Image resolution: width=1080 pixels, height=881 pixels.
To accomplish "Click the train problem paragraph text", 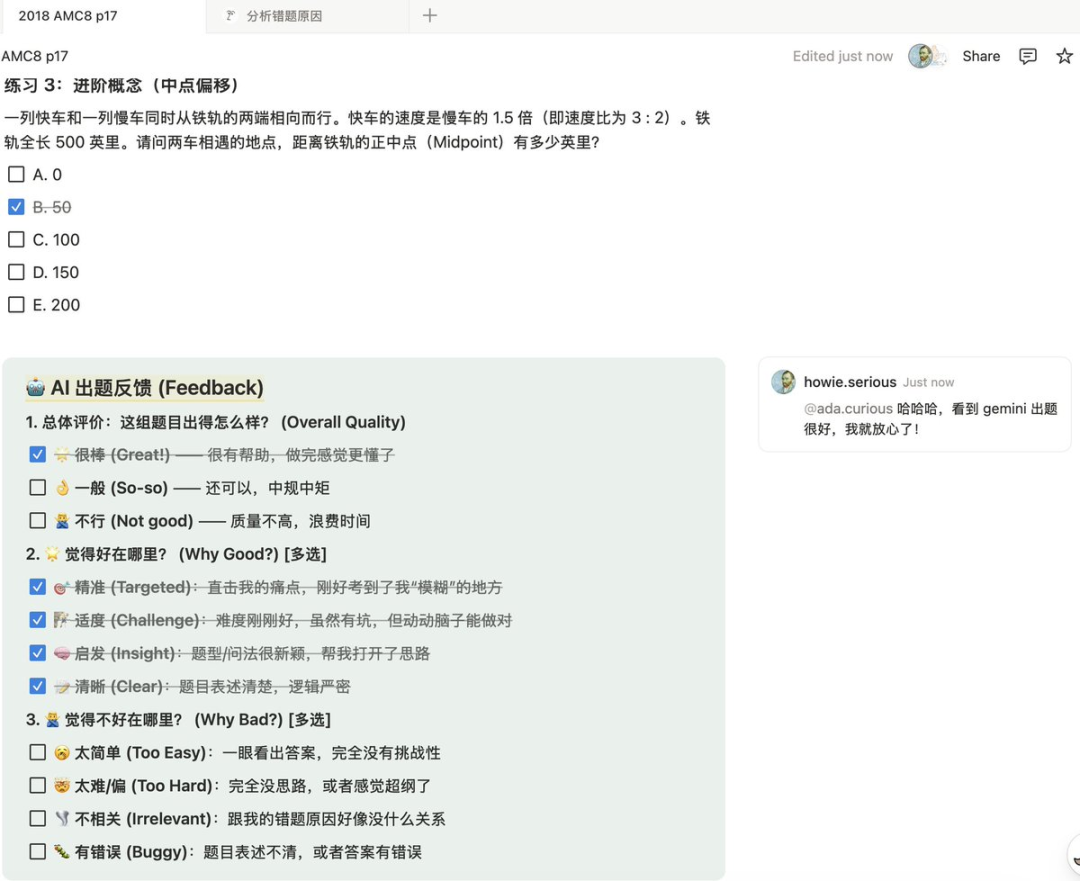I will click(357, 129).
